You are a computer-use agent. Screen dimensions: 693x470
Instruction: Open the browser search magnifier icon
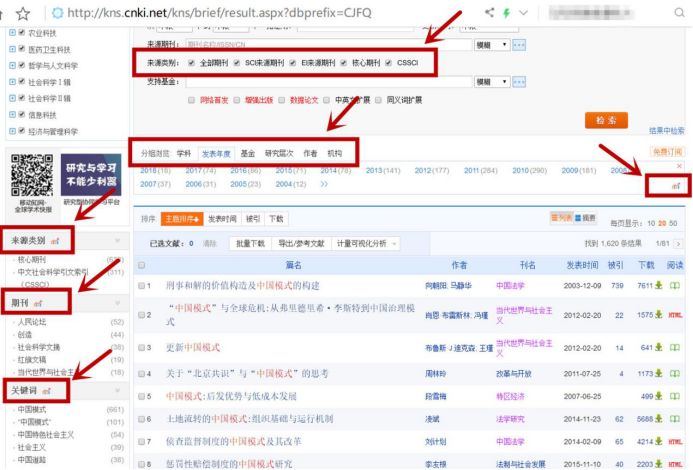click(x=679, y=13)
